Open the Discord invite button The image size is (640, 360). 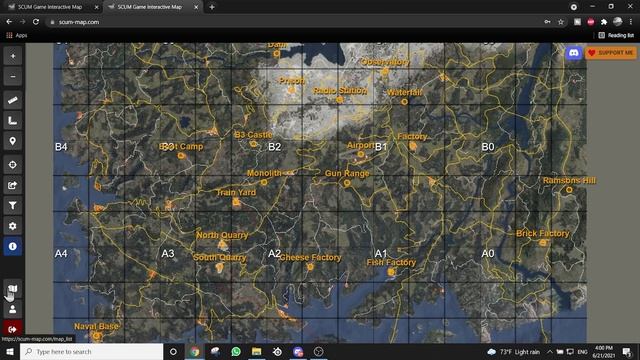574,53
